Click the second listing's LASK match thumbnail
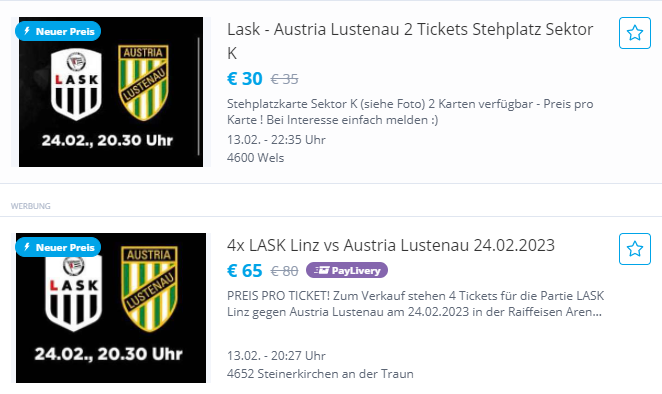Image resolution: width=662 pixels, height=394 pixels. (x=111, y=308)
